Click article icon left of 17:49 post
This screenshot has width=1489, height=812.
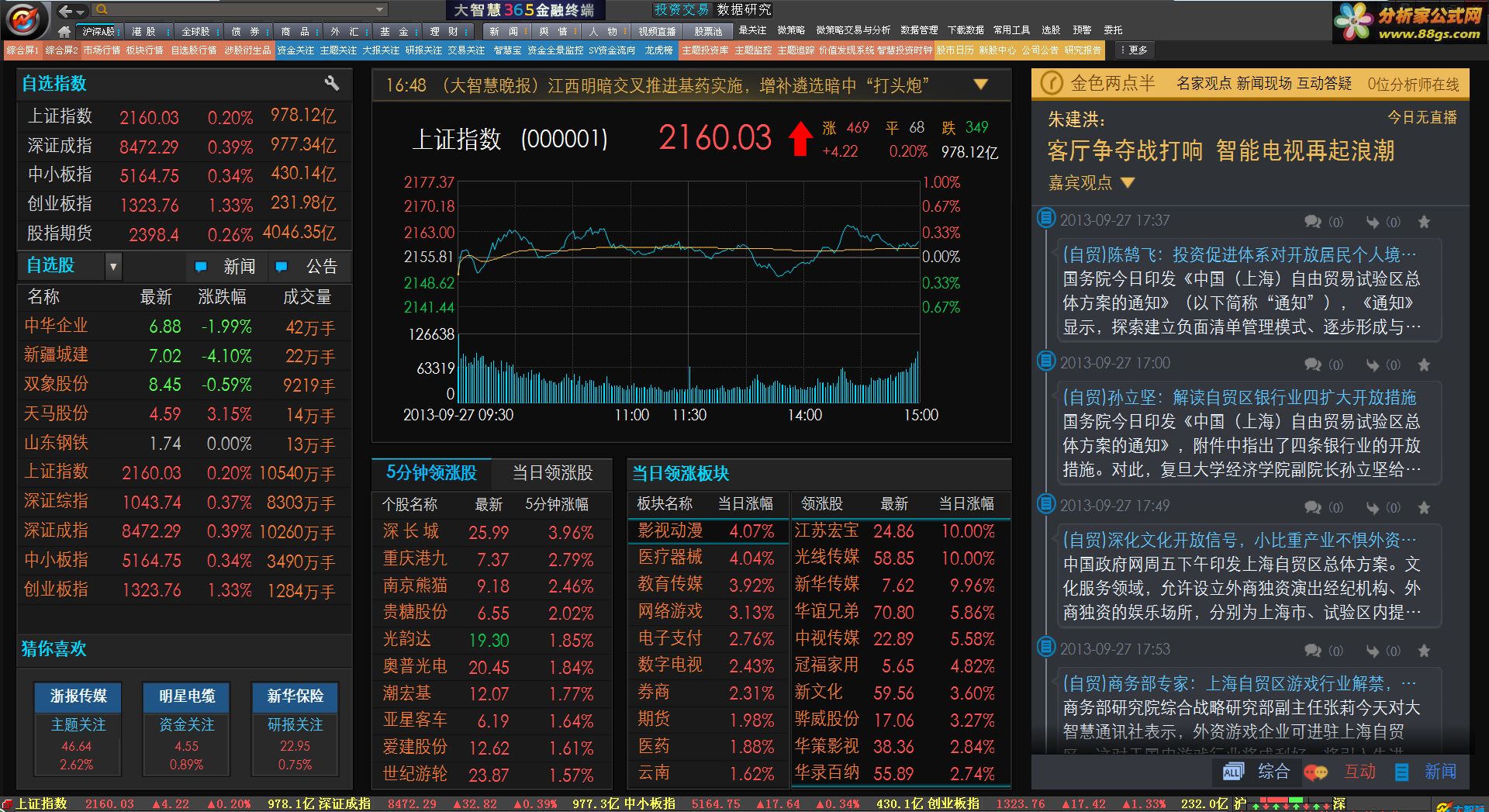click(x=1046, y=503)
